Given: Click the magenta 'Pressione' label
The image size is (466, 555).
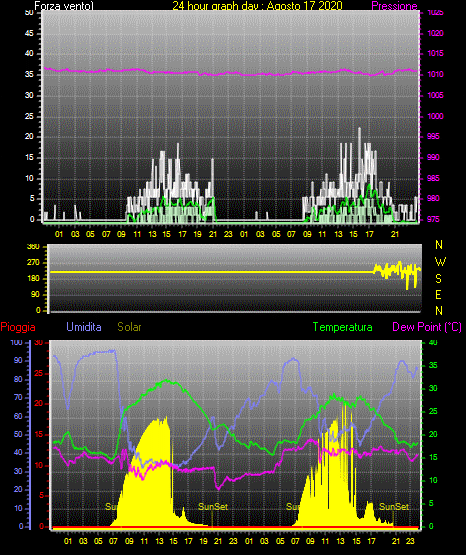Looking at the screenshot, I should [394, 6].
